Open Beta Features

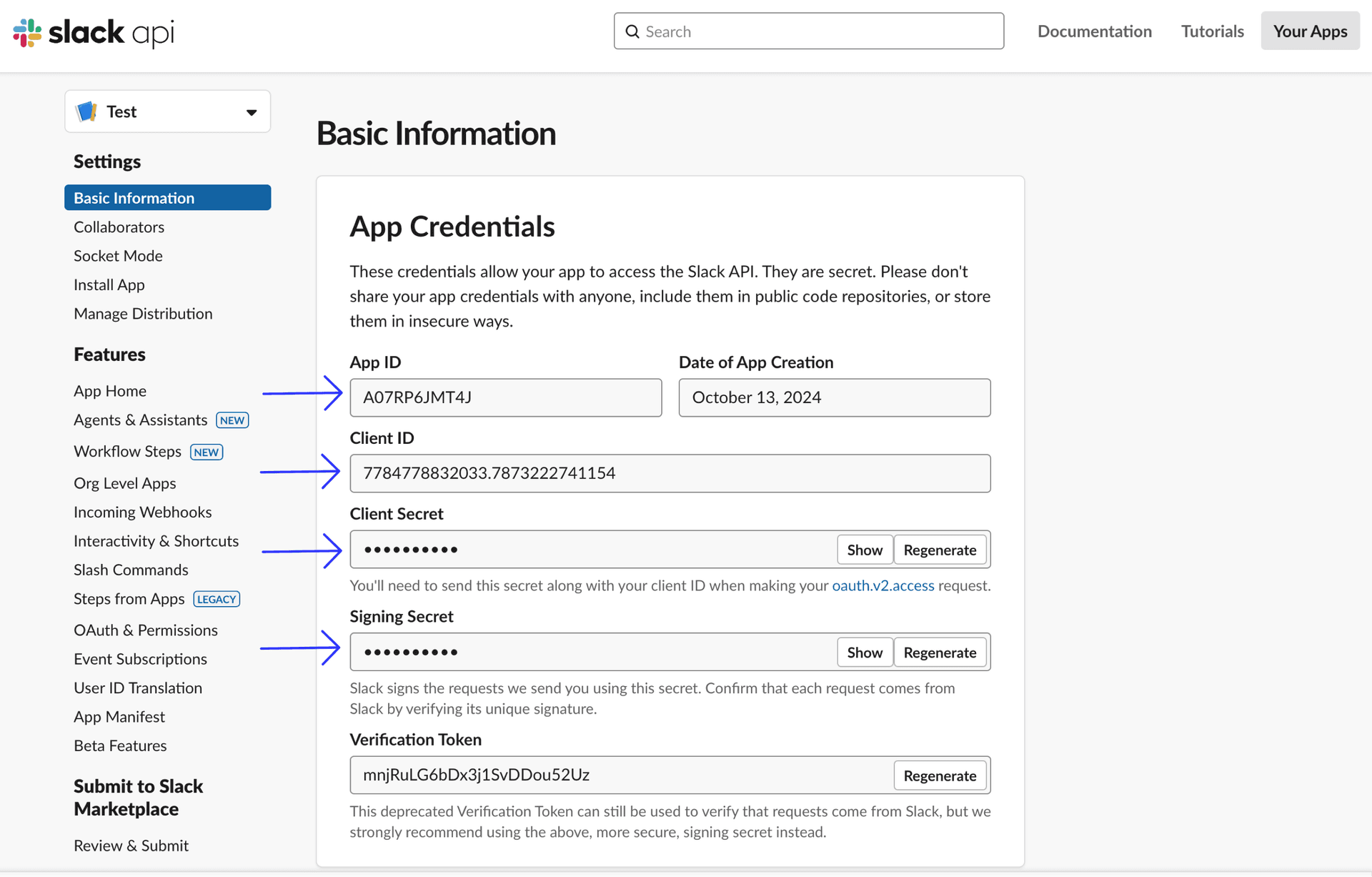coord(120,746)
